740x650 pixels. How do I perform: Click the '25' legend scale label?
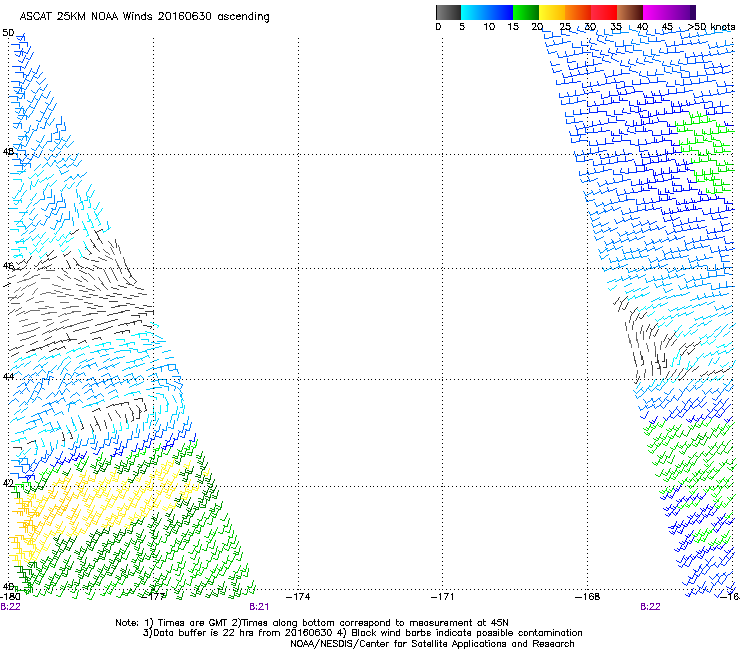pyautogui.click(x=565, y=27)
